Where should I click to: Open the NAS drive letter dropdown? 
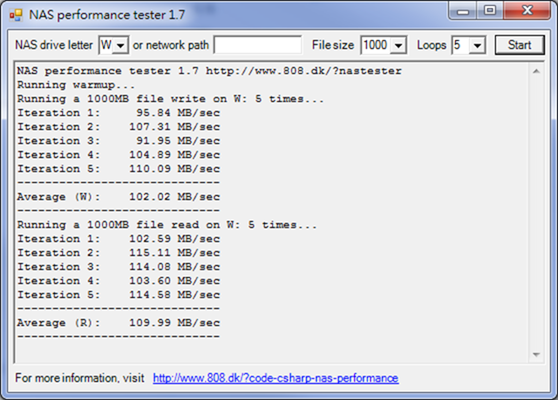click(x=121, y=45)
